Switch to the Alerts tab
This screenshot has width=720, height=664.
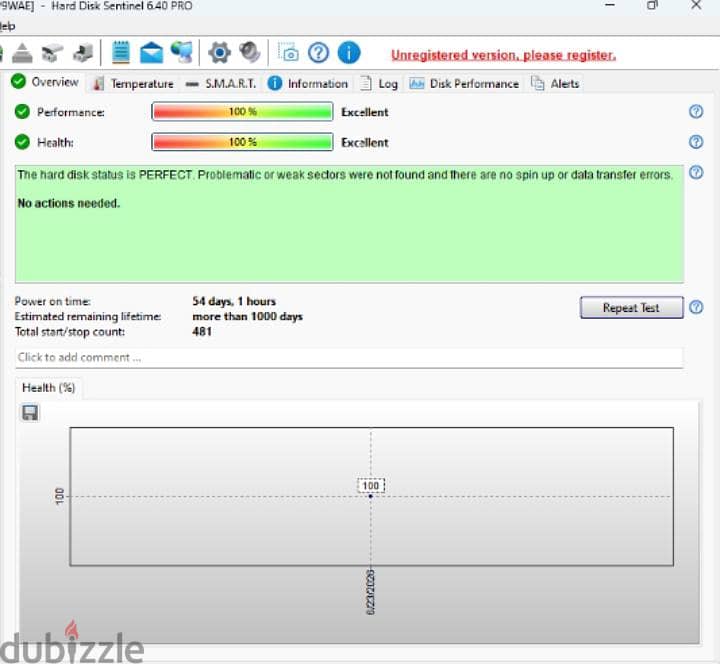(x=556, y=84)
